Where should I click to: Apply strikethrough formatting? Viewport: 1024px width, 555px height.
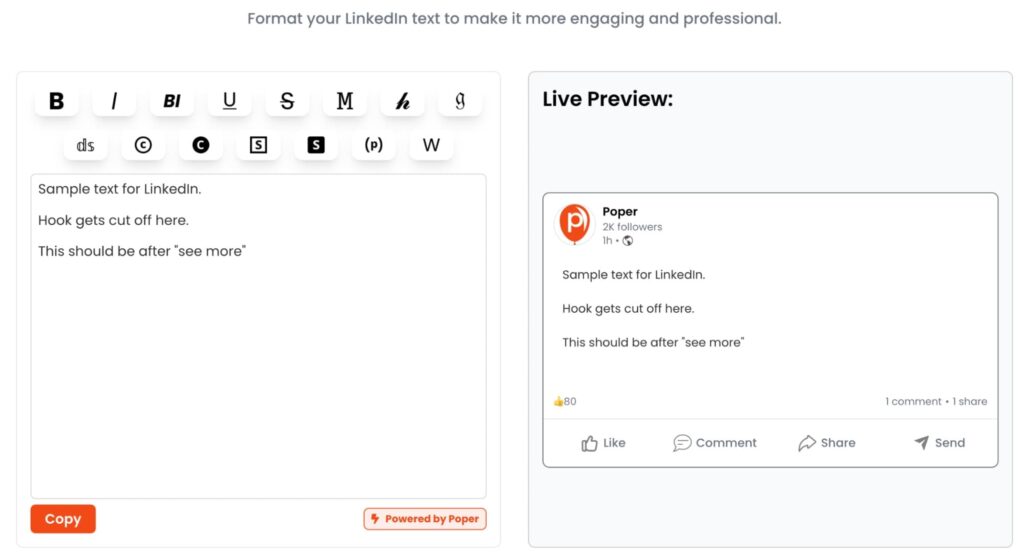[x=287, y=101]
